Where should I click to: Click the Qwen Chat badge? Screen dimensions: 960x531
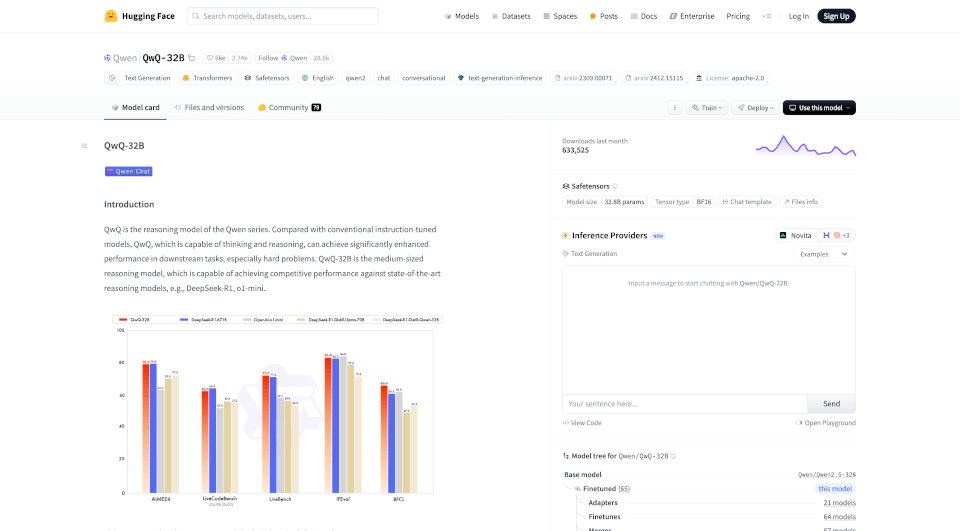coord(129,171)
